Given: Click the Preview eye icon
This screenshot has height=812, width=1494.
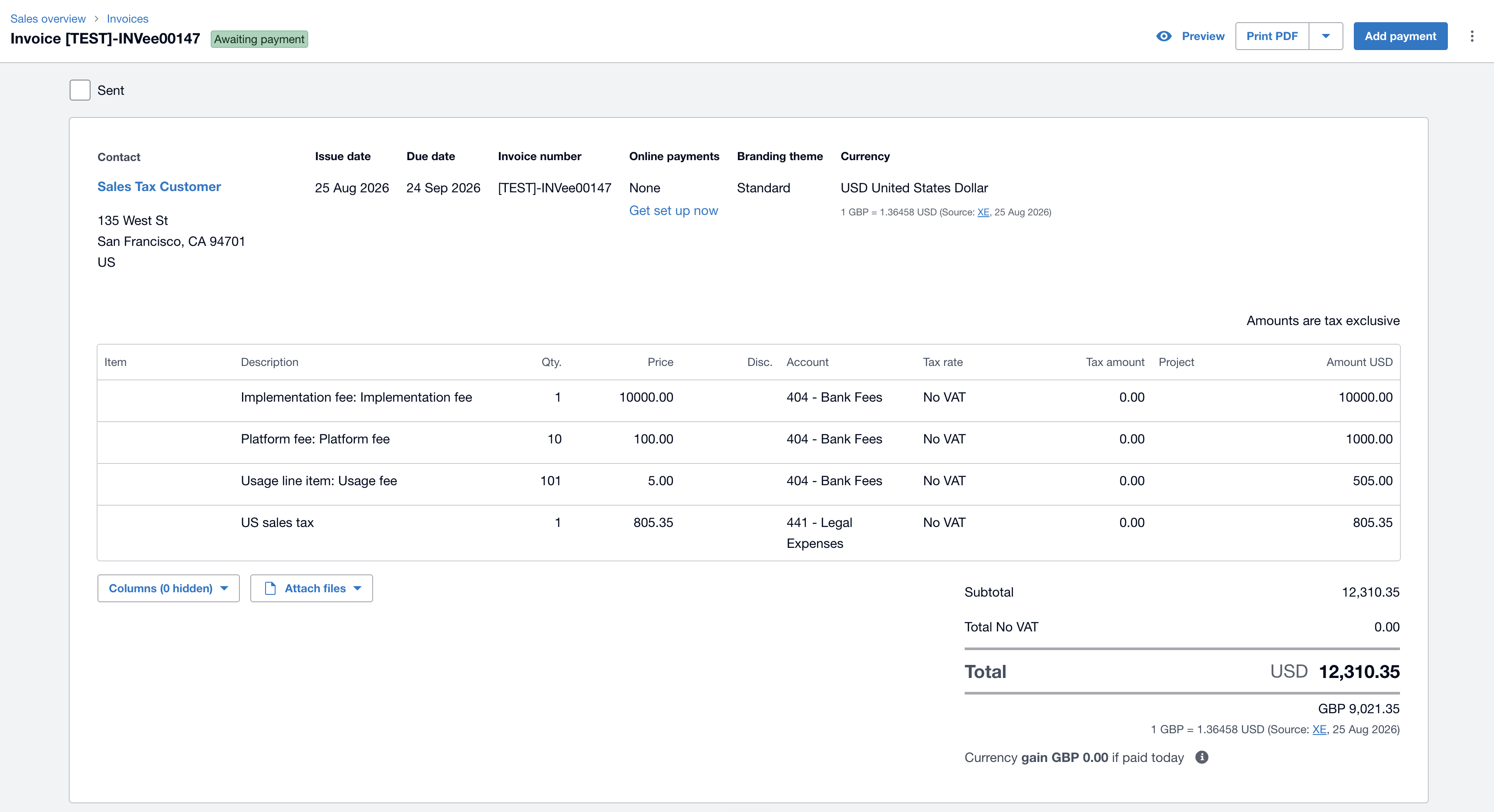Looking at the screenshot, I should click(1164, 36).
